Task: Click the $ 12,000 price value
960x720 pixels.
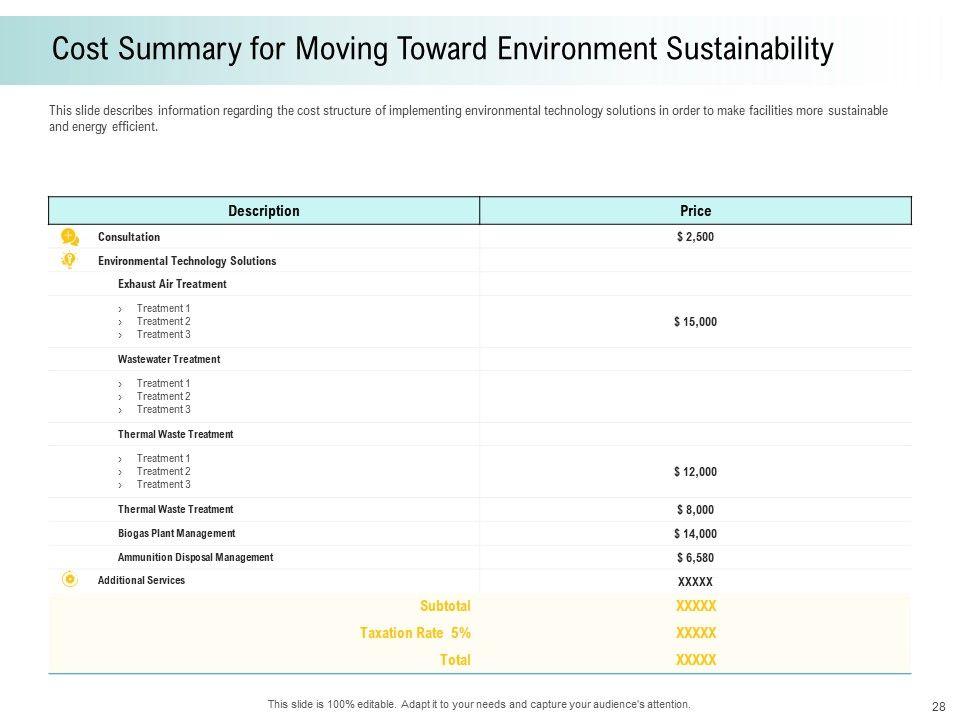Action: click(695, 472)
